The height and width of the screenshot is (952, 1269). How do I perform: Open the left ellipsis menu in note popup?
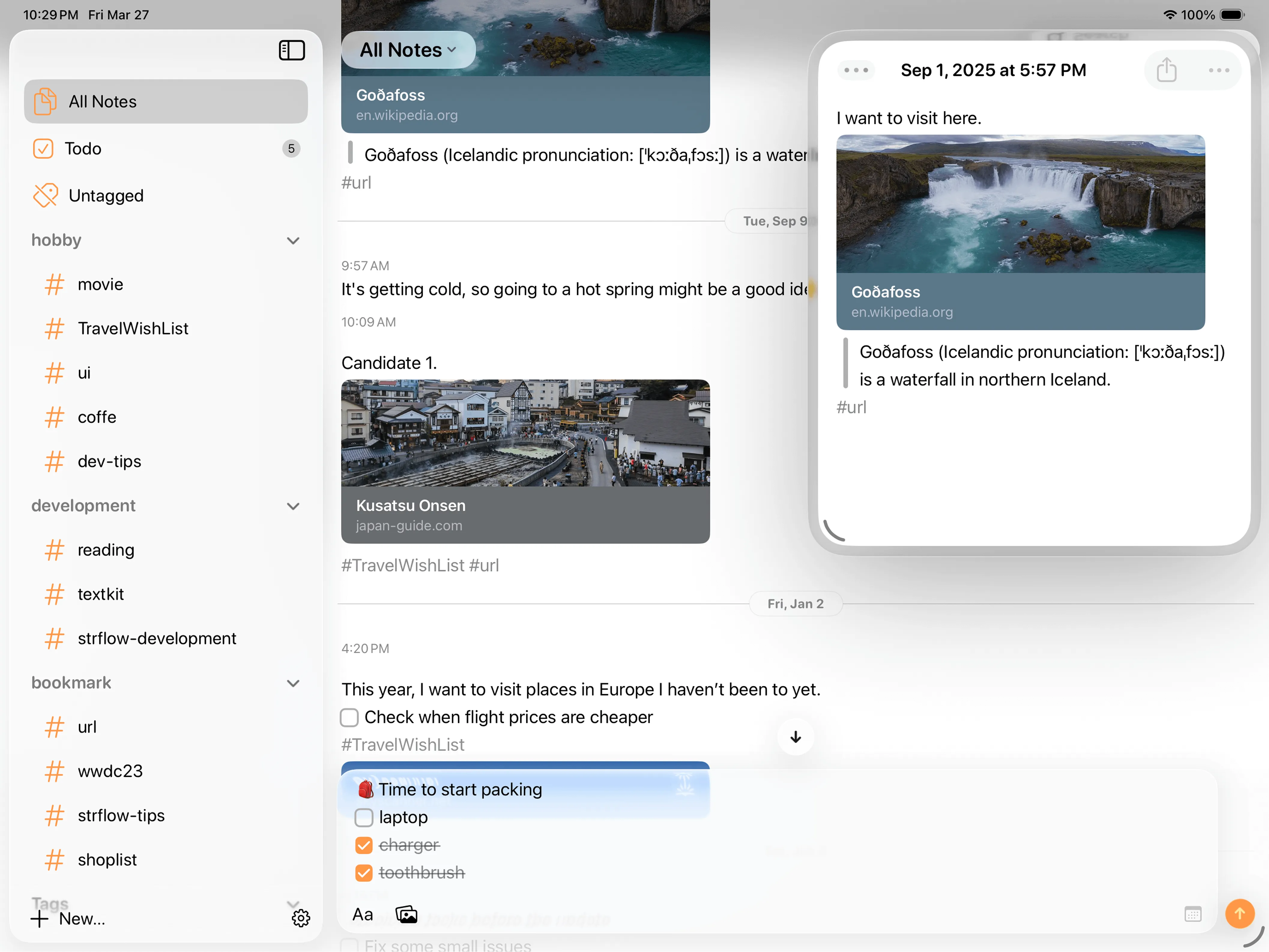856,70
